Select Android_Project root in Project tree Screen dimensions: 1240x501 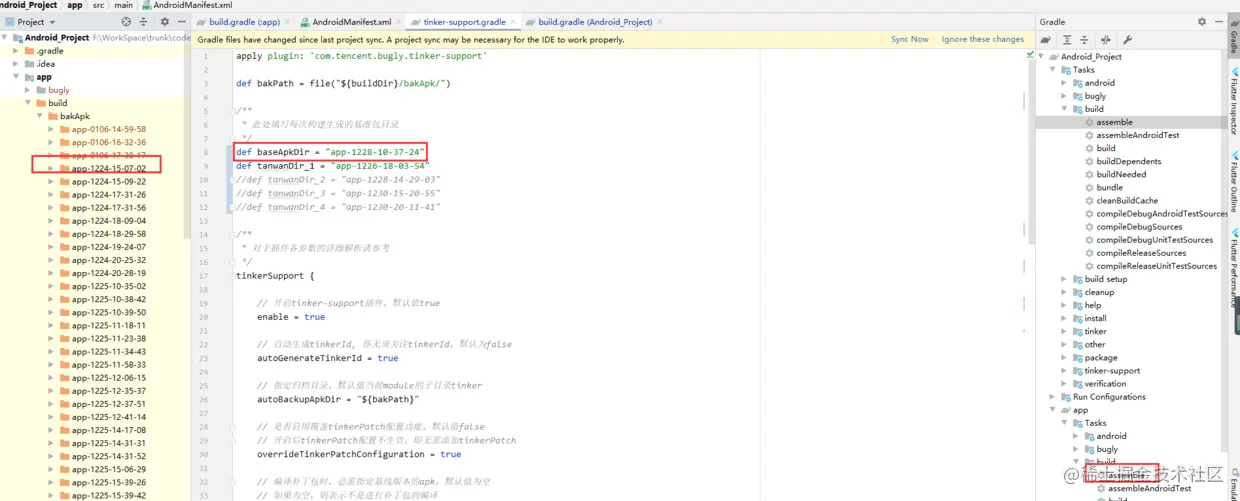point(57,38)
